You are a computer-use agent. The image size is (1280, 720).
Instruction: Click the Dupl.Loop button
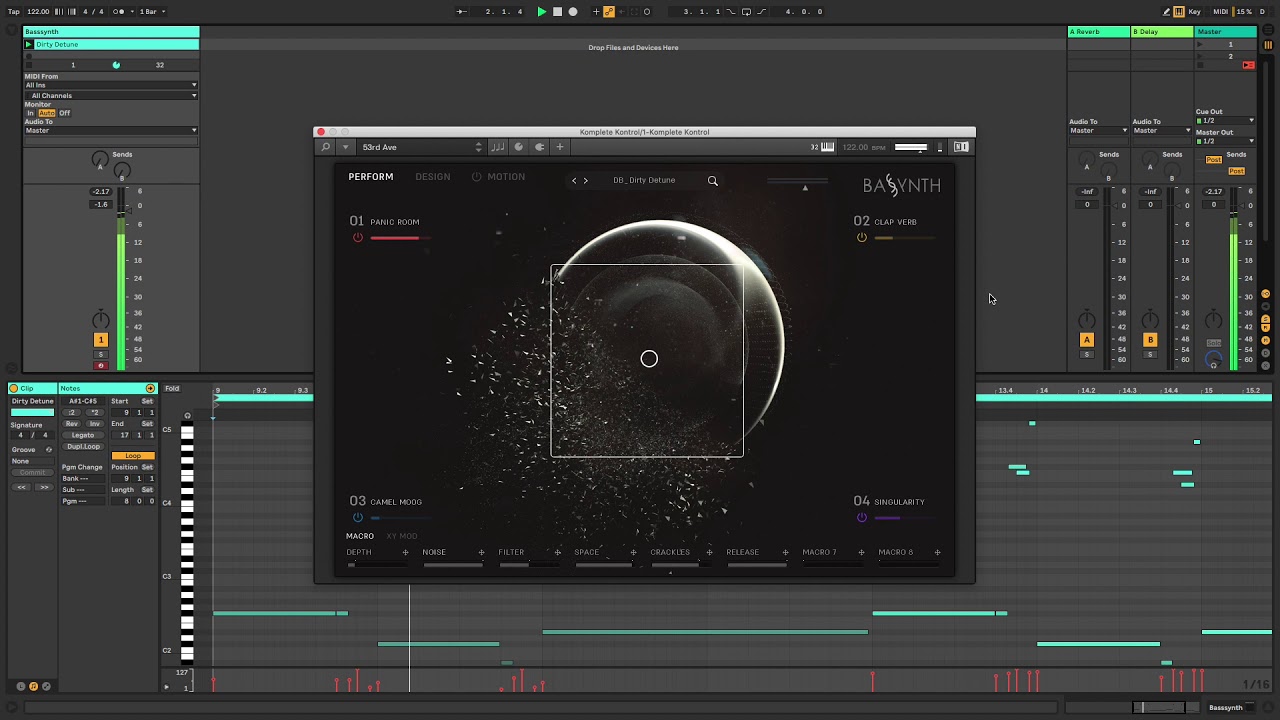tap(83, 446)
